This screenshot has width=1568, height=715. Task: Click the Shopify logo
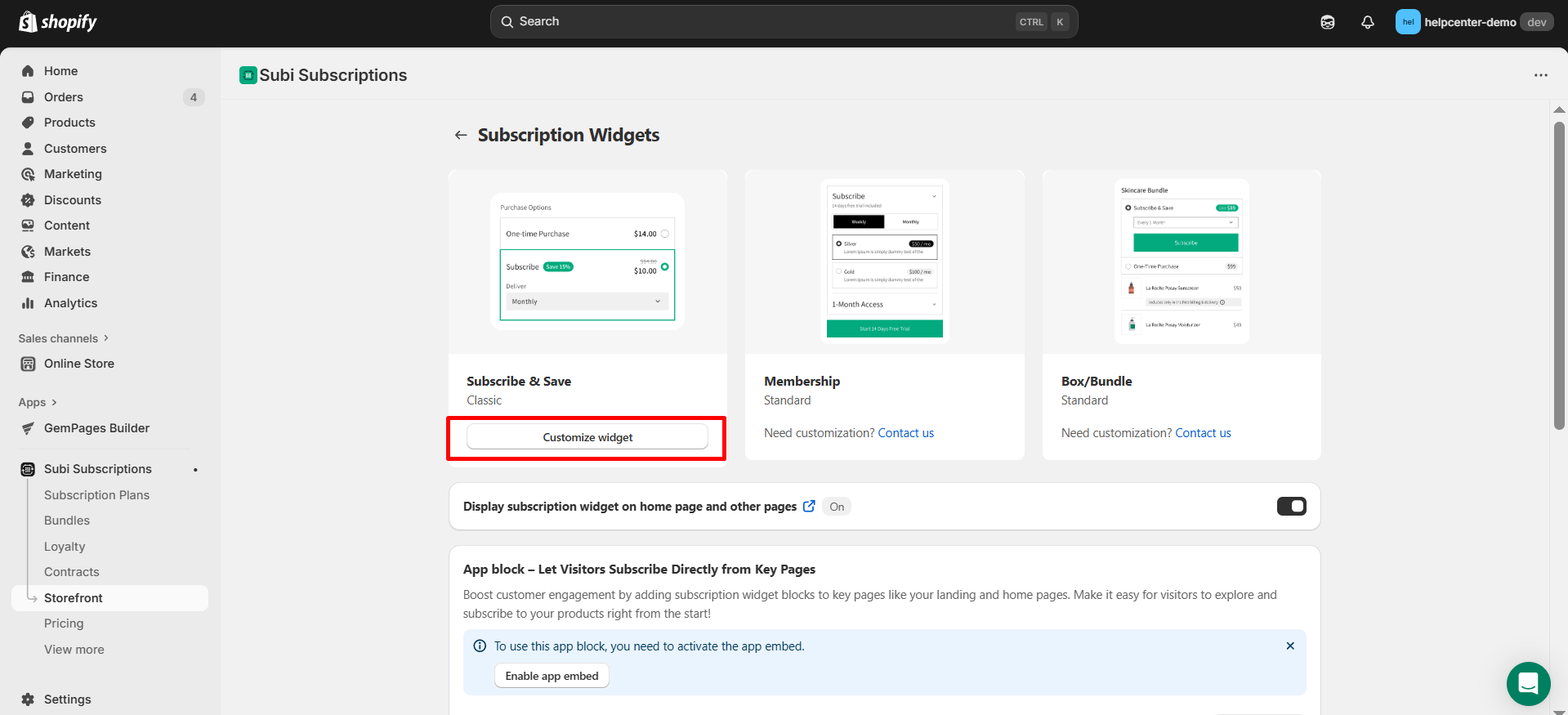click(57, 22)
